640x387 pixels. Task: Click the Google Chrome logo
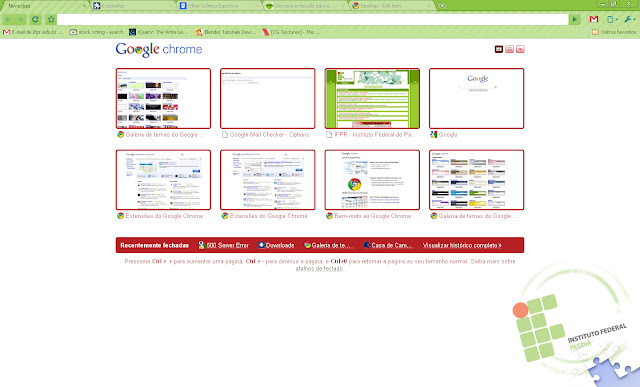pyautogui.click(x=159, y=50)
